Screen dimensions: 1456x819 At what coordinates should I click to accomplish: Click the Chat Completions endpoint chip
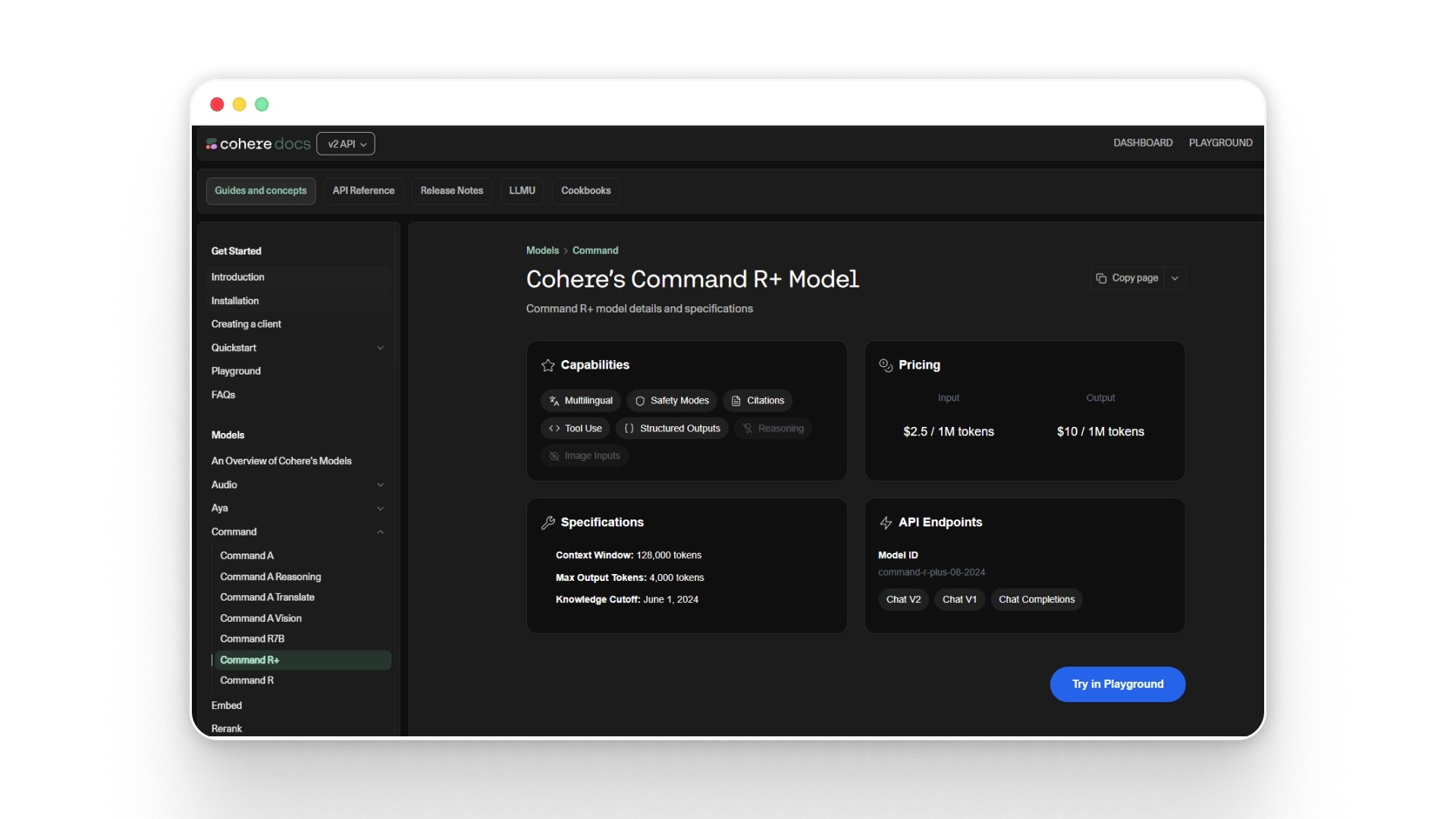[1037, 599]
